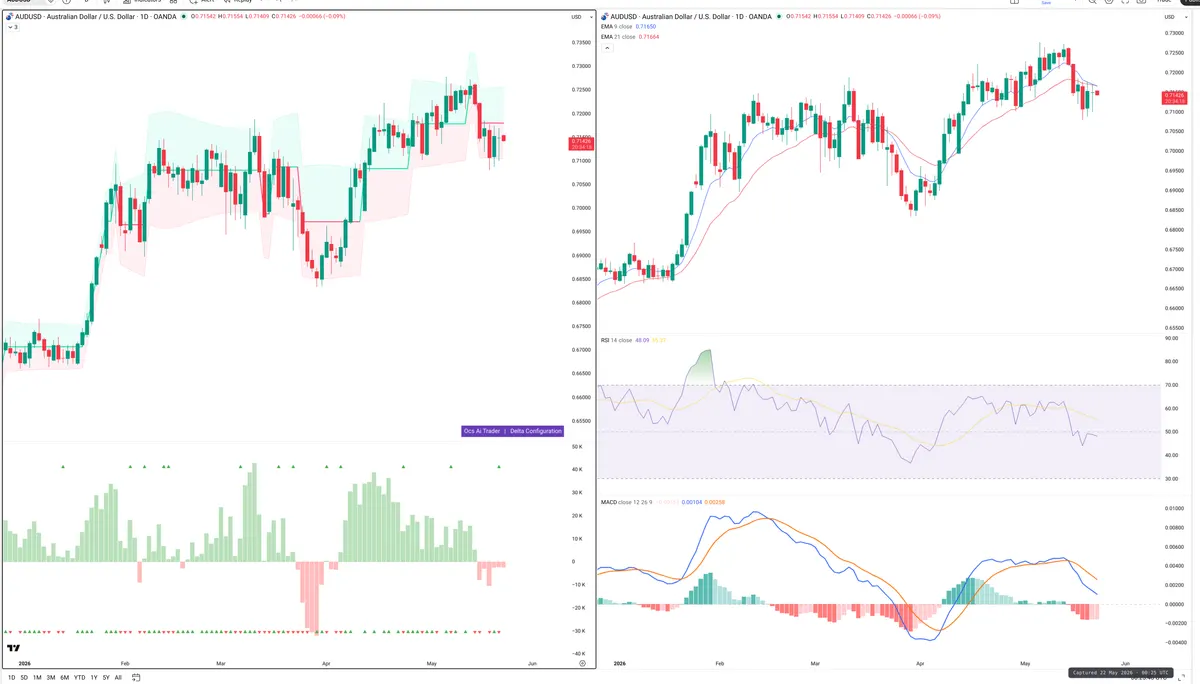Click the 70.00 level on RSI scale
The image size is (1200, 684).
pyautogui.click(x=1171, y=385)
